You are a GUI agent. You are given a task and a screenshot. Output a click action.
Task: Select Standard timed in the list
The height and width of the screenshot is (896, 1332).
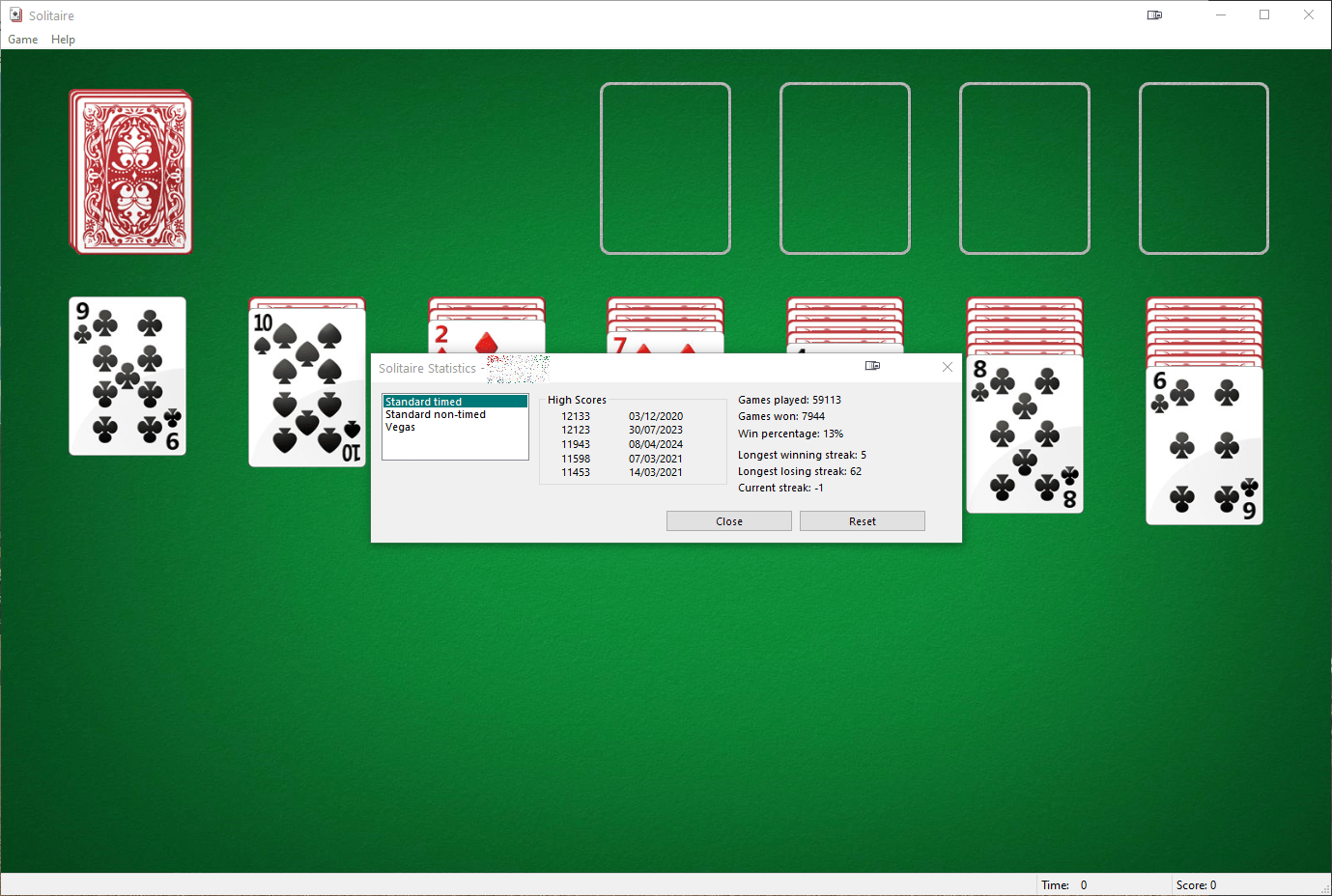coord(455,402)
